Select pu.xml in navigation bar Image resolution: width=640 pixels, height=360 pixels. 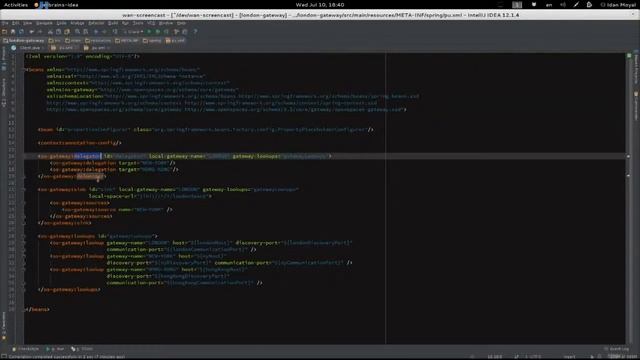click(175, 41)
